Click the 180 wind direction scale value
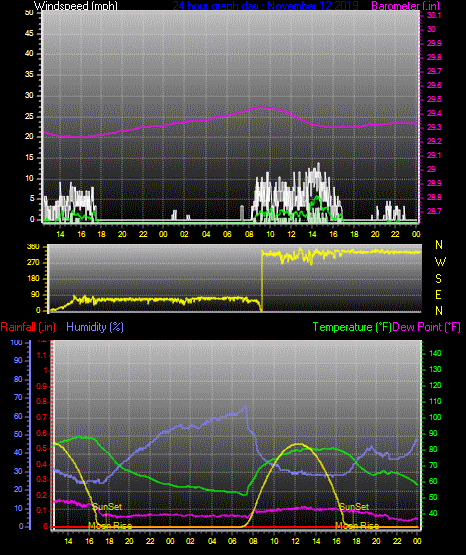The height and width of the screenshot is (555, 466). coord(33,279)
